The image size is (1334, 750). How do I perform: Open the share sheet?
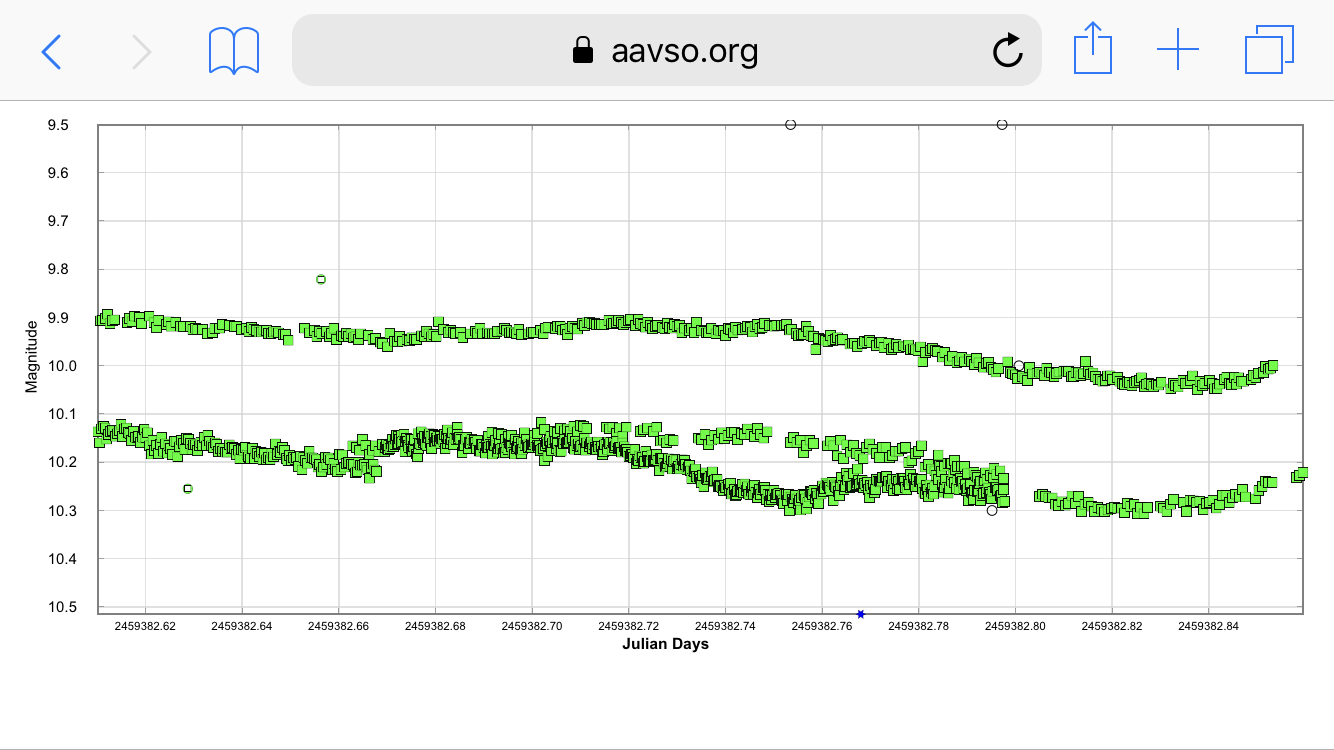coord(1092,50)
